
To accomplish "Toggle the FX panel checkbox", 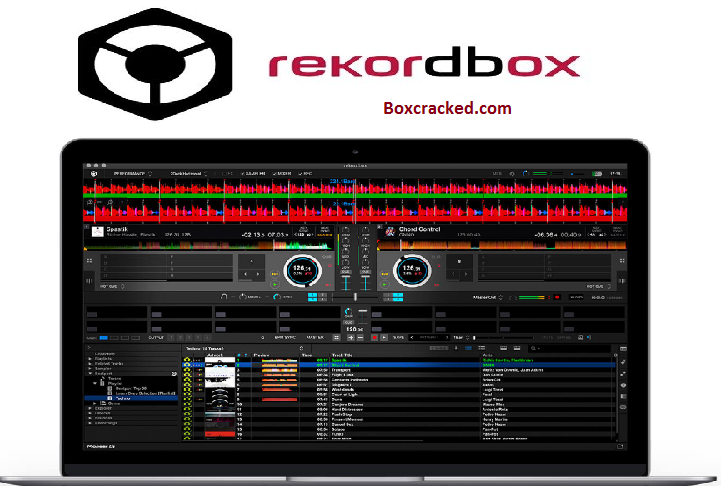I will (x=226, y=174).
